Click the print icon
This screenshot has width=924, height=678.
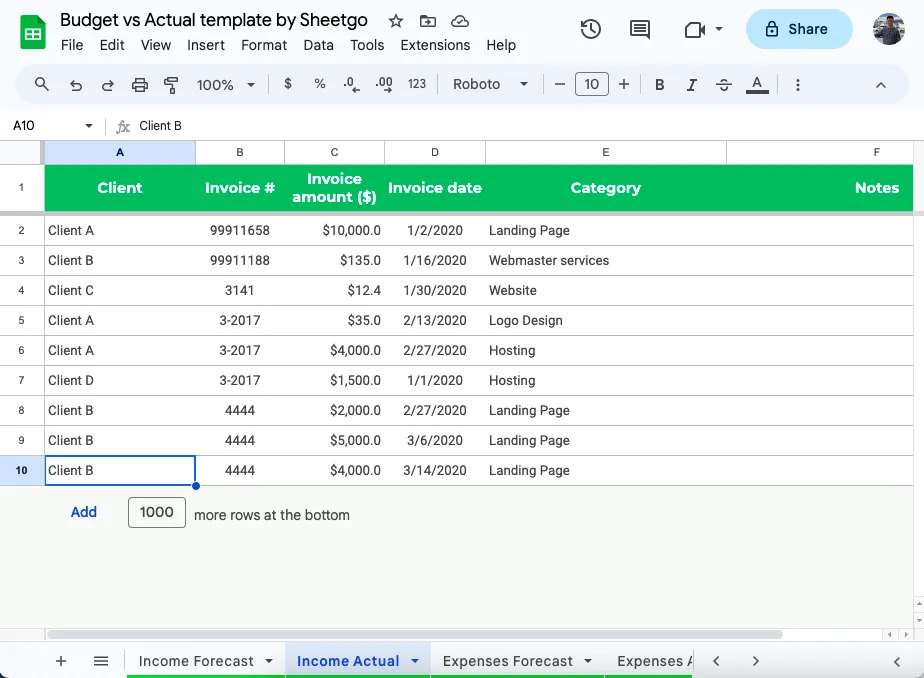pos(140,85)
